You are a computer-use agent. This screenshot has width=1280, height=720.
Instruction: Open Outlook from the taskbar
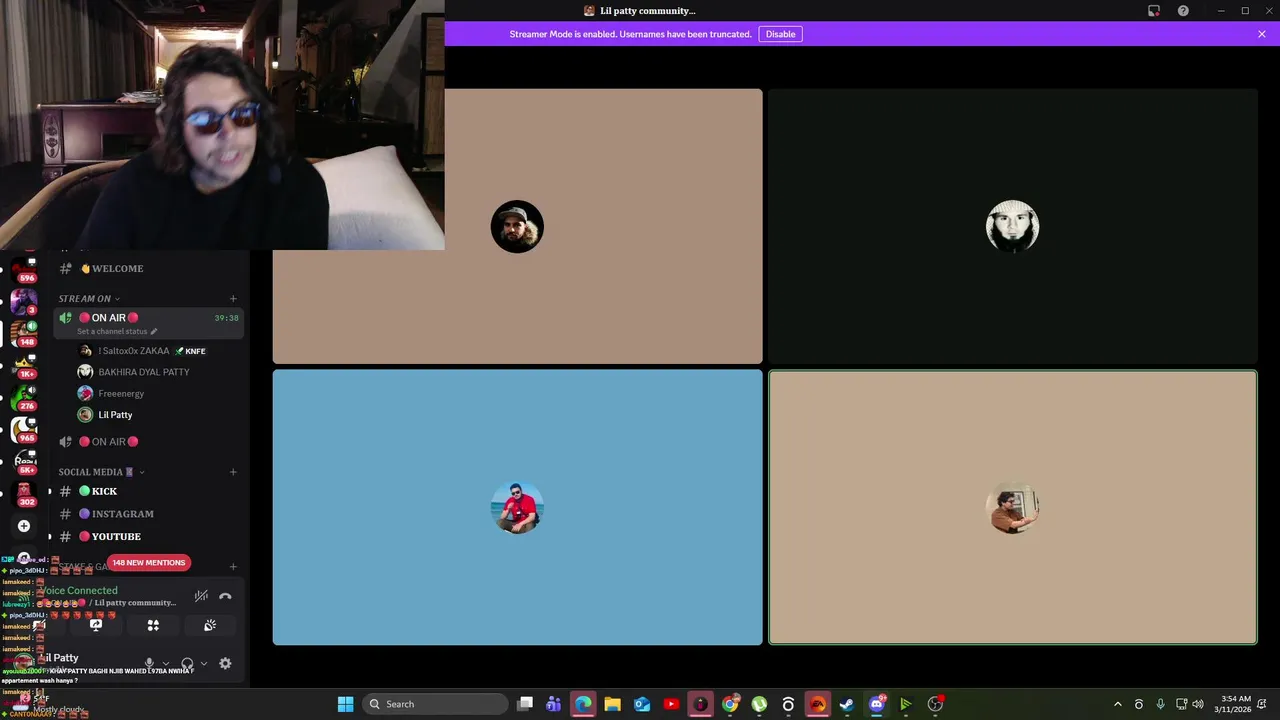(x=642, y=704)
